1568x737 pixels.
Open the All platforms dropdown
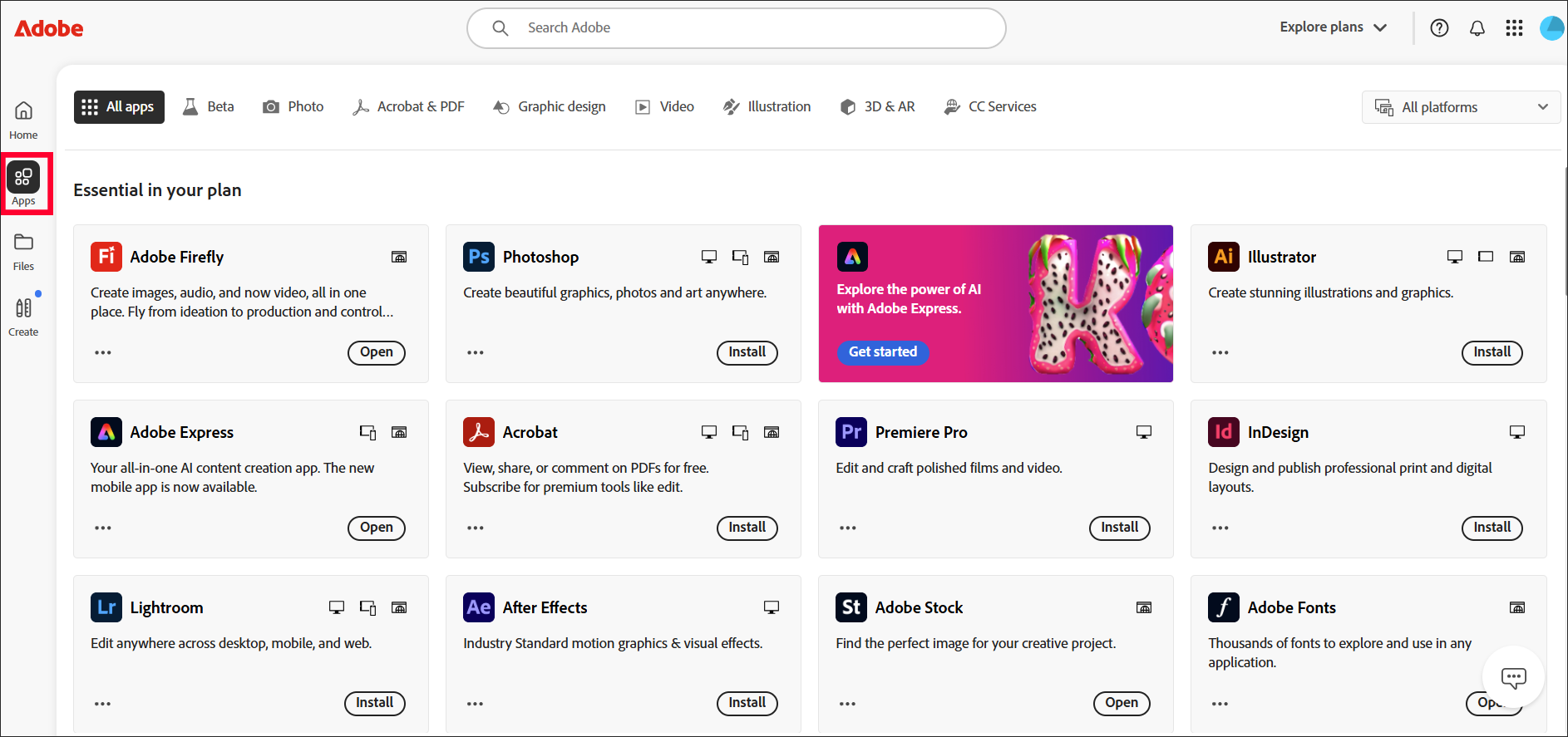point(1461,107)
